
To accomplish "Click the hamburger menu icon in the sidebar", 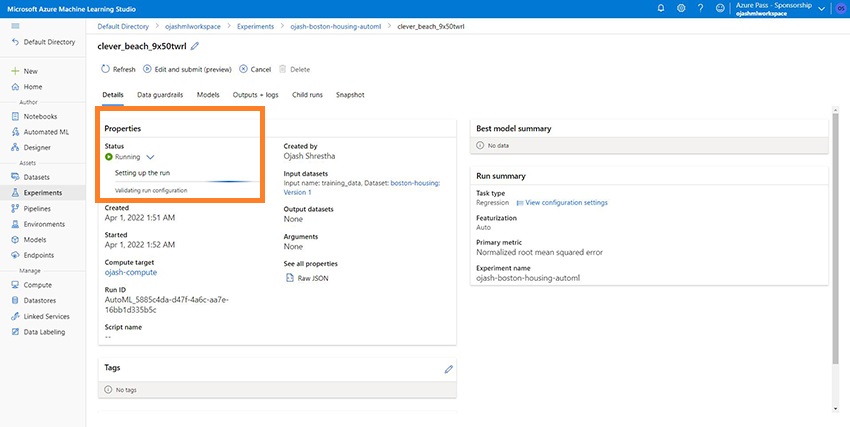I will point(15,25).
